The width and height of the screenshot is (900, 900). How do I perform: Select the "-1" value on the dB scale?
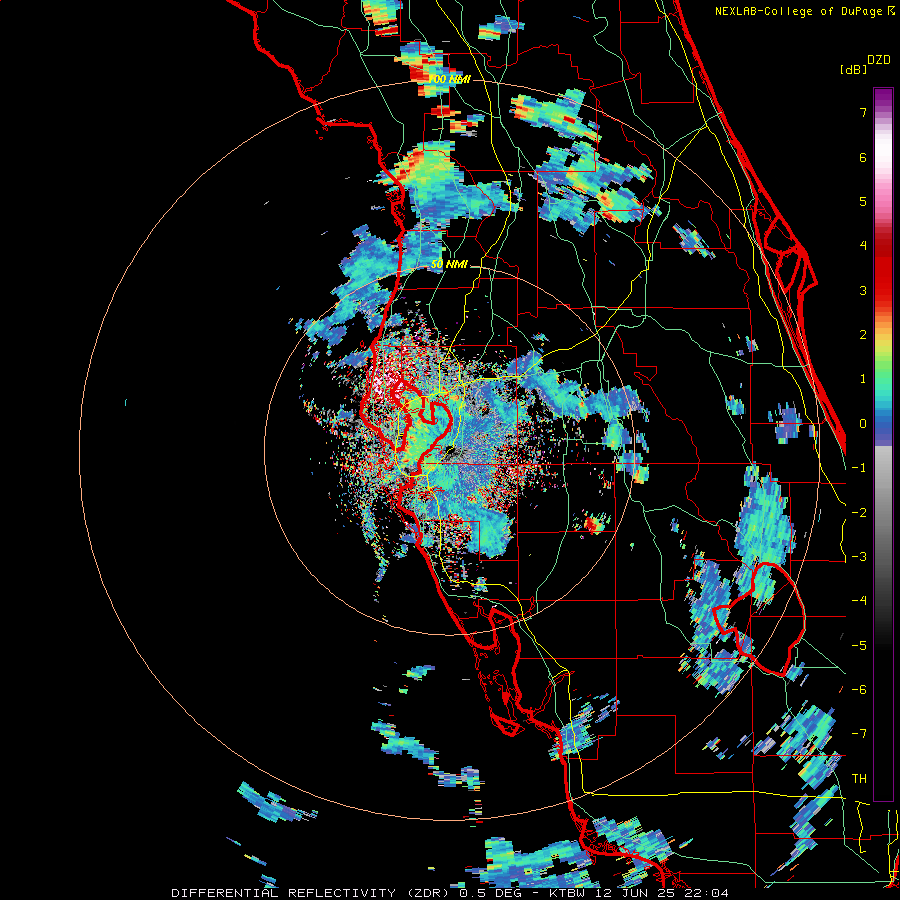coord(859,468)
